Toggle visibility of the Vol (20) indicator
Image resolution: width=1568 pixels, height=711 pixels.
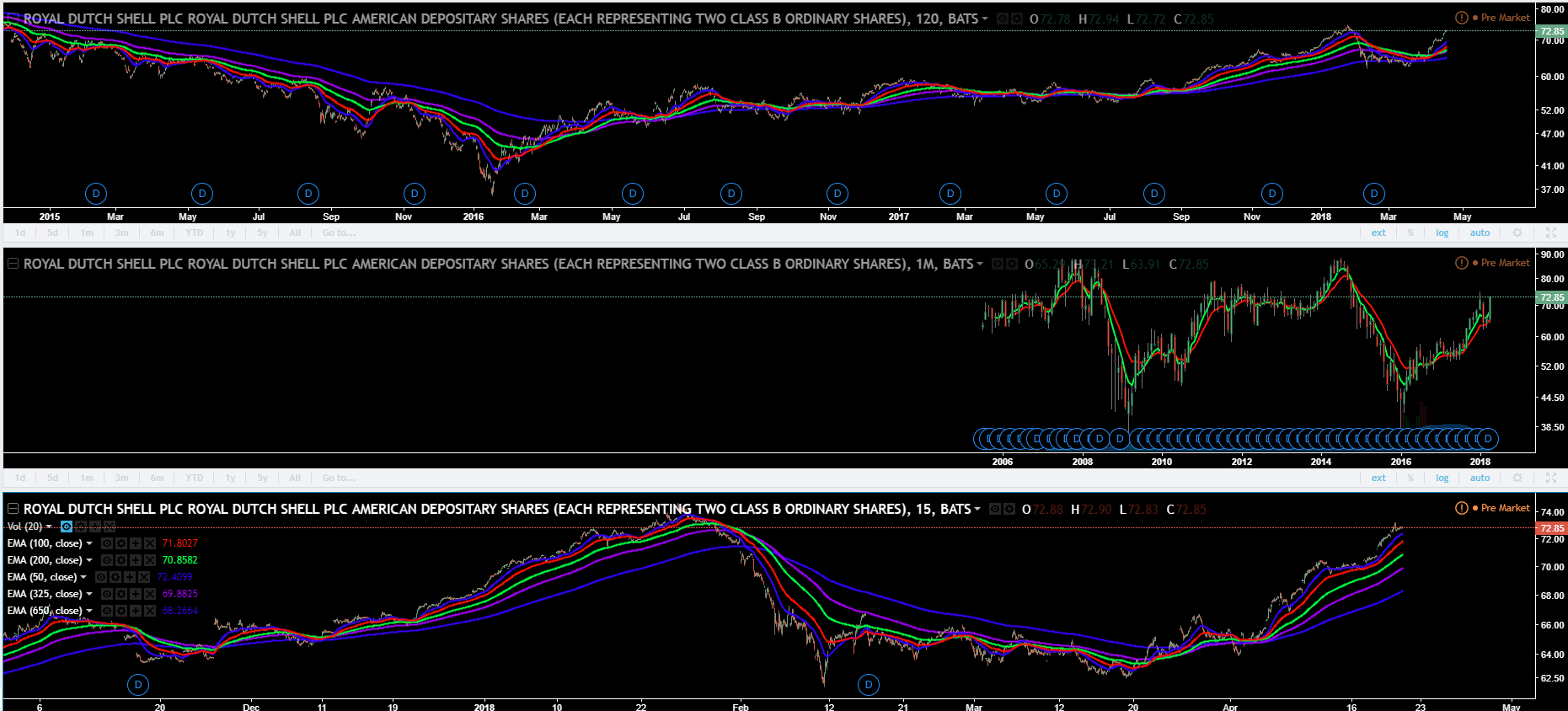pos(67,527)
